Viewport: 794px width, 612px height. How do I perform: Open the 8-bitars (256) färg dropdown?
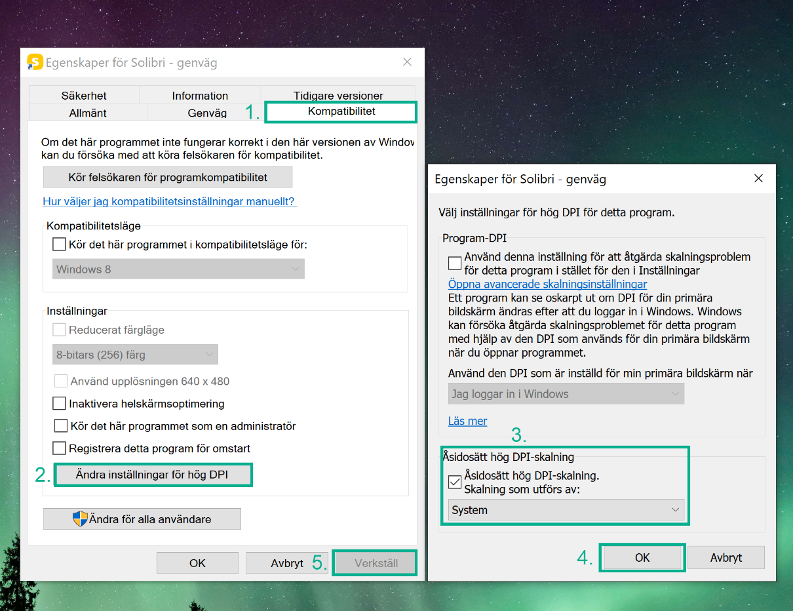coord(135,355)
